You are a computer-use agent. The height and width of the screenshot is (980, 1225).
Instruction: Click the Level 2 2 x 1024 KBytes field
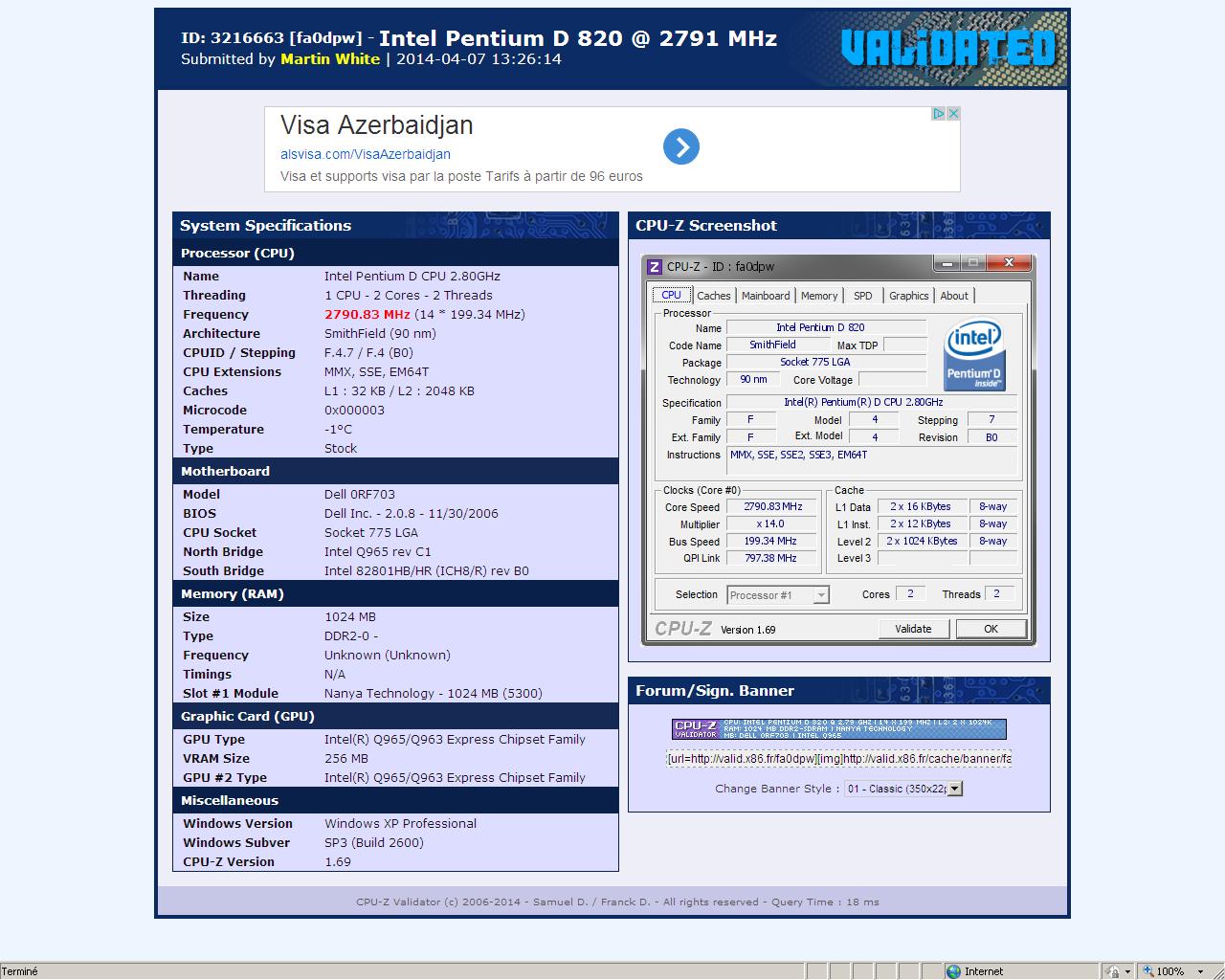click(922, 542)
